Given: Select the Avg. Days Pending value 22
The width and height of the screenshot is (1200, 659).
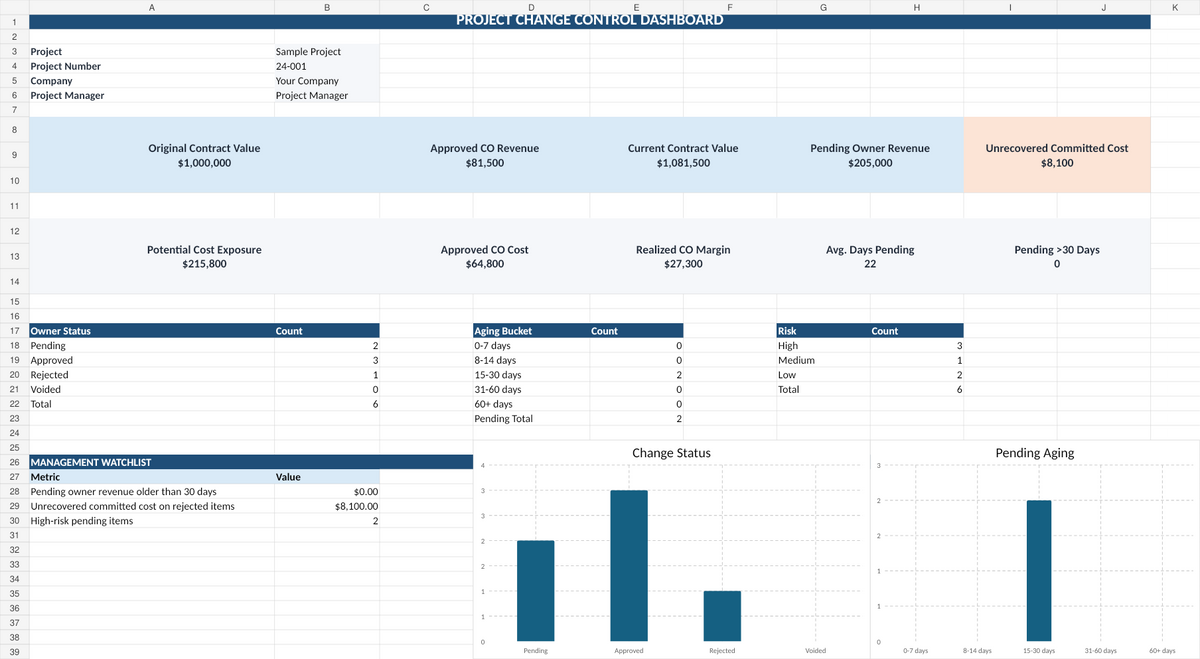Looking at the screenshot, I should tap(870, 264).
